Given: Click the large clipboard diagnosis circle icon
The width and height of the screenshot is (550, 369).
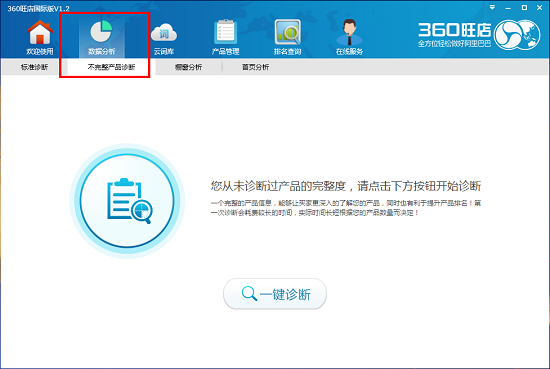Looking at the screenshot, I should tap(127, 201).
